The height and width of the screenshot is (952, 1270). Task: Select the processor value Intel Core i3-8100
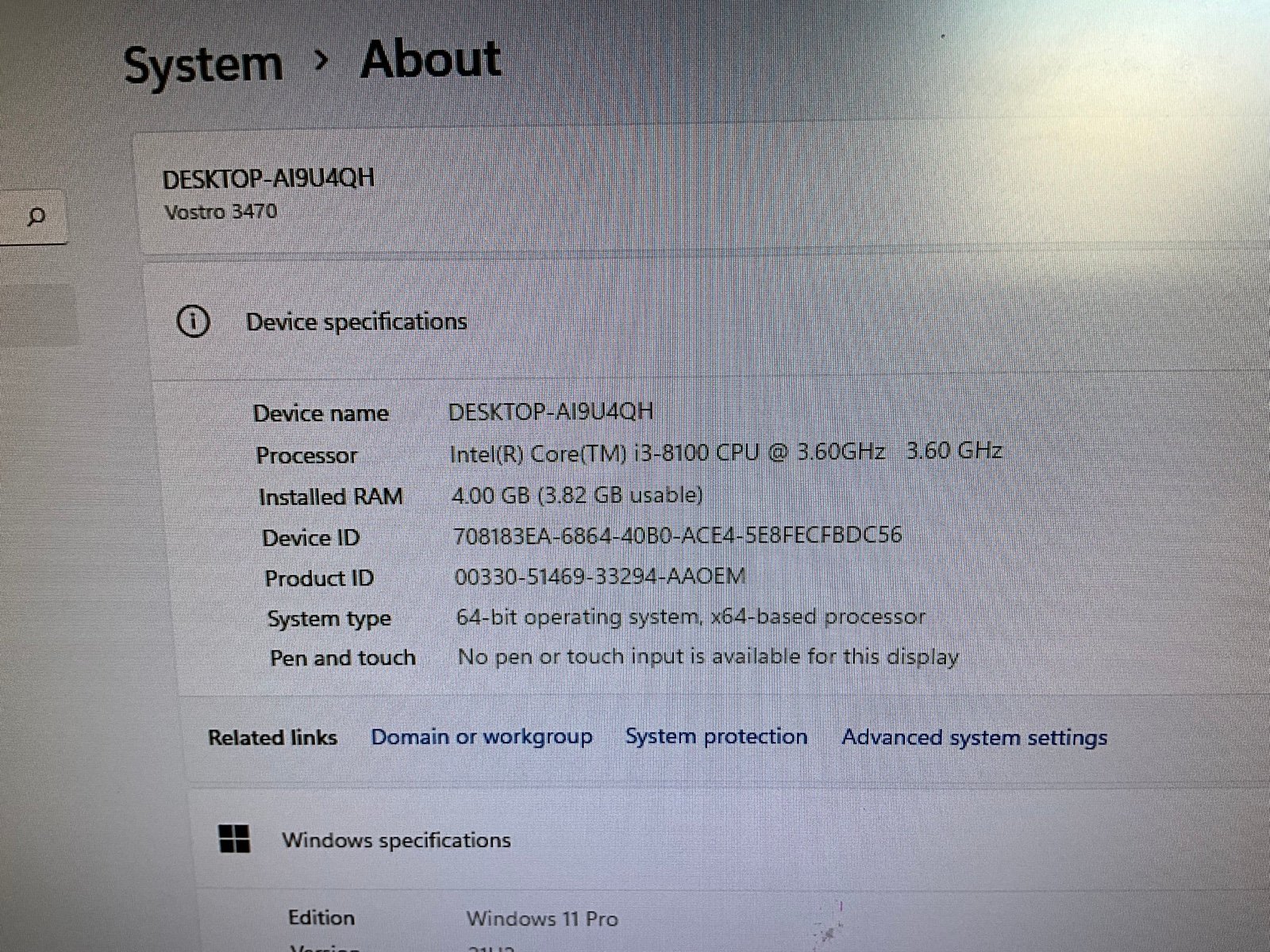725,452
